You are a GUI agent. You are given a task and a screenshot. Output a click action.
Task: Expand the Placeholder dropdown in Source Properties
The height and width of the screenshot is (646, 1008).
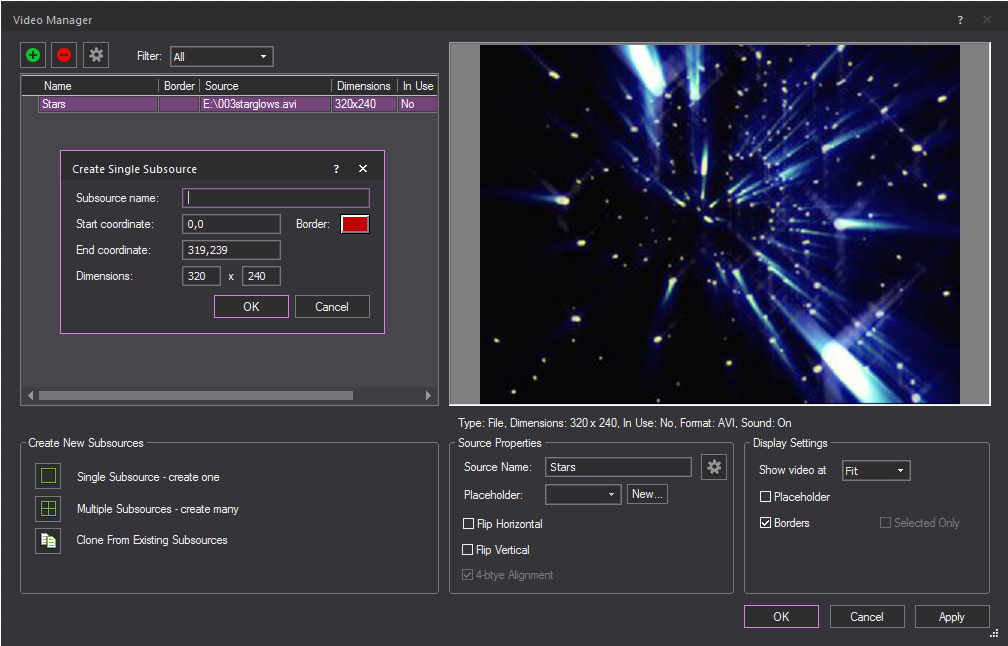click(x=583, y=494)
